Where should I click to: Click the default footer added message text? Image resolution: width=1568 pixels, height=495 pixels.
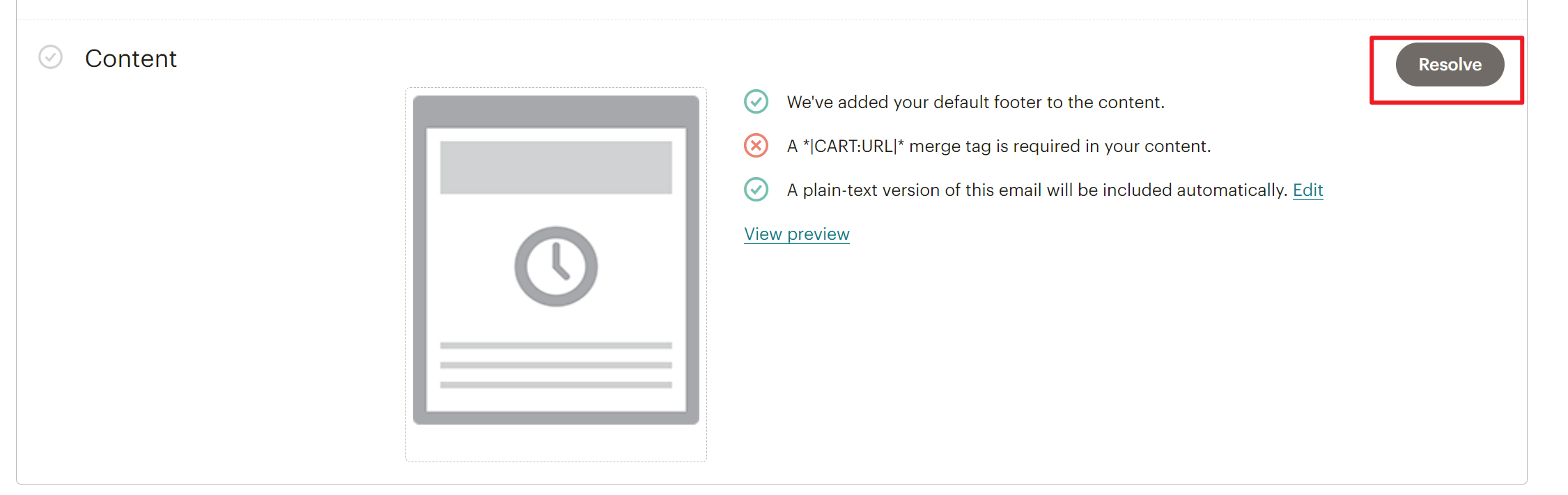tap(975, 102)
